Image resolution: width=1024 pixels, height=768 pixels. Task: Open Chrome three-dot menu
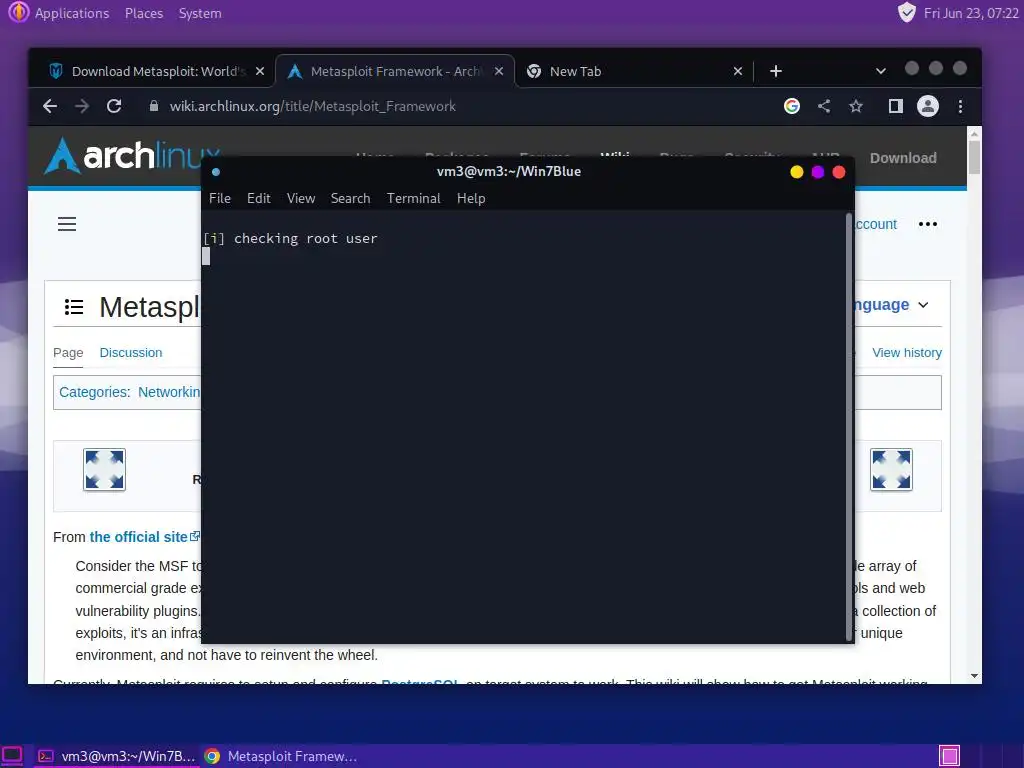[960, 106]
